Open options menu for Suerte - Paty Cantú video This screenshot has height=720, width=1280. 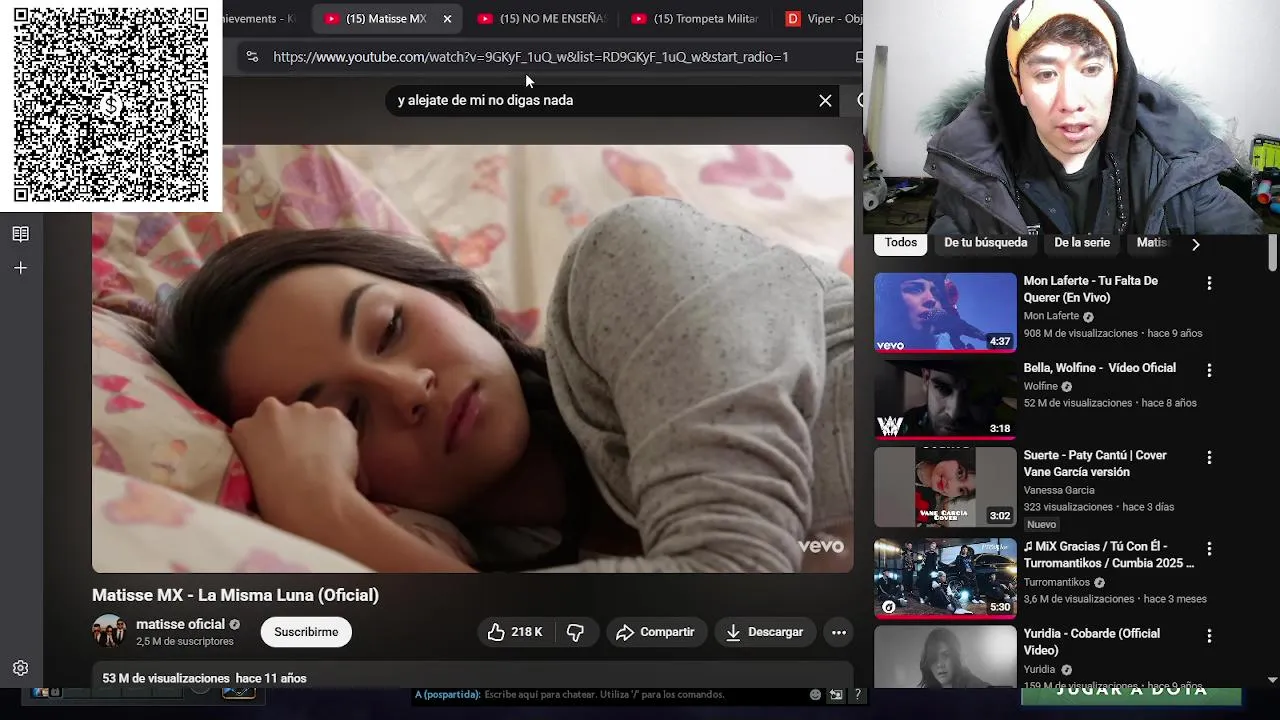1209,457
